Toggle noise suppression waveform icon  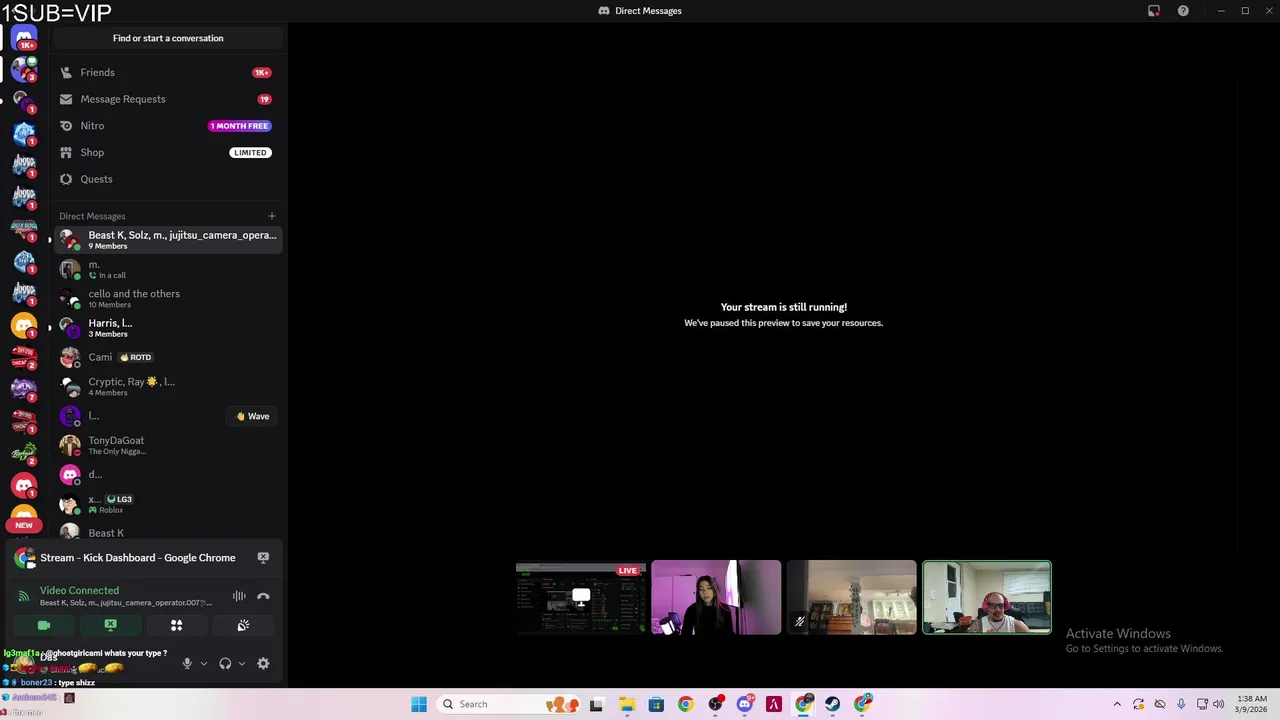(239, 596)
